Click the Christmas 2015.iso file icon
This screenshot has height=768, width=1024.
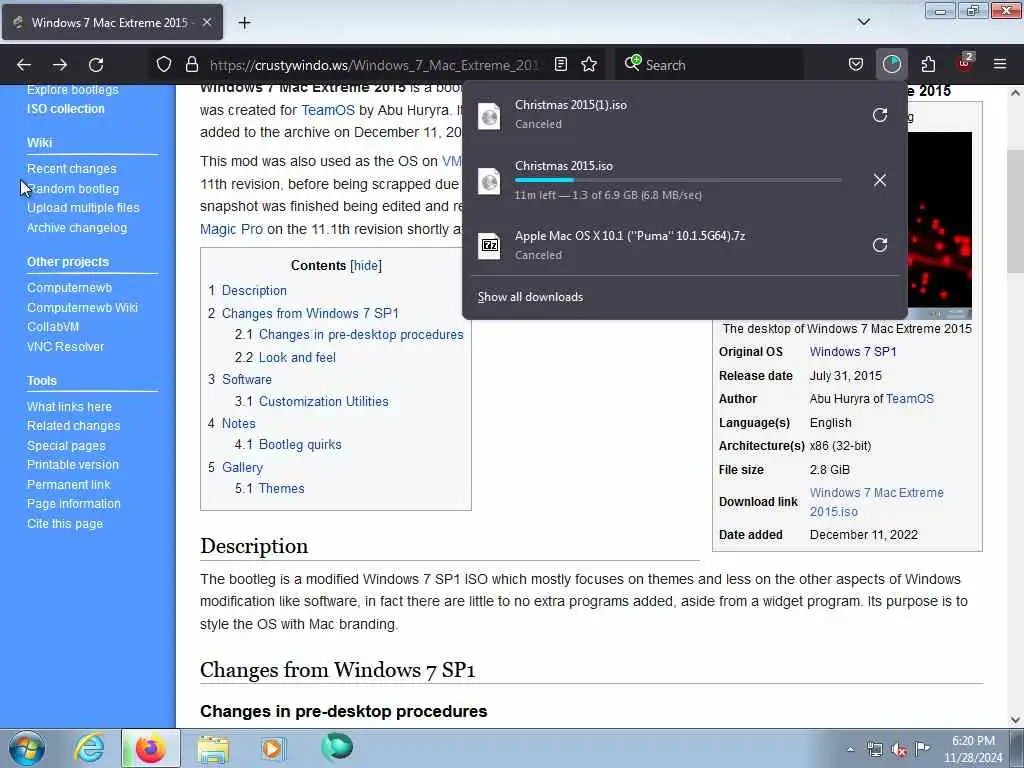tap(489, 181)
